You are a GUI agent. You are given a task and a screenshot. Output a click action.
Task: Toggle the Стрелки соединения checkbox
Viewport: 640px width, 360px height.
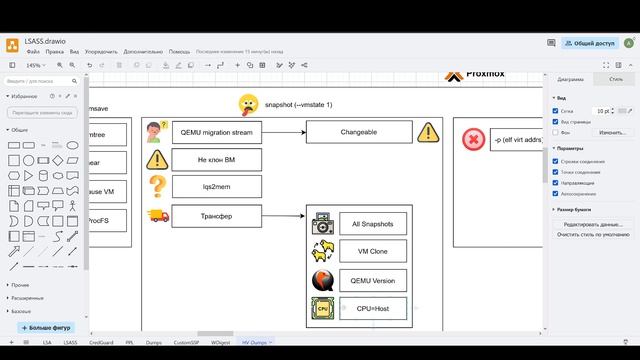tap(555, 161)
